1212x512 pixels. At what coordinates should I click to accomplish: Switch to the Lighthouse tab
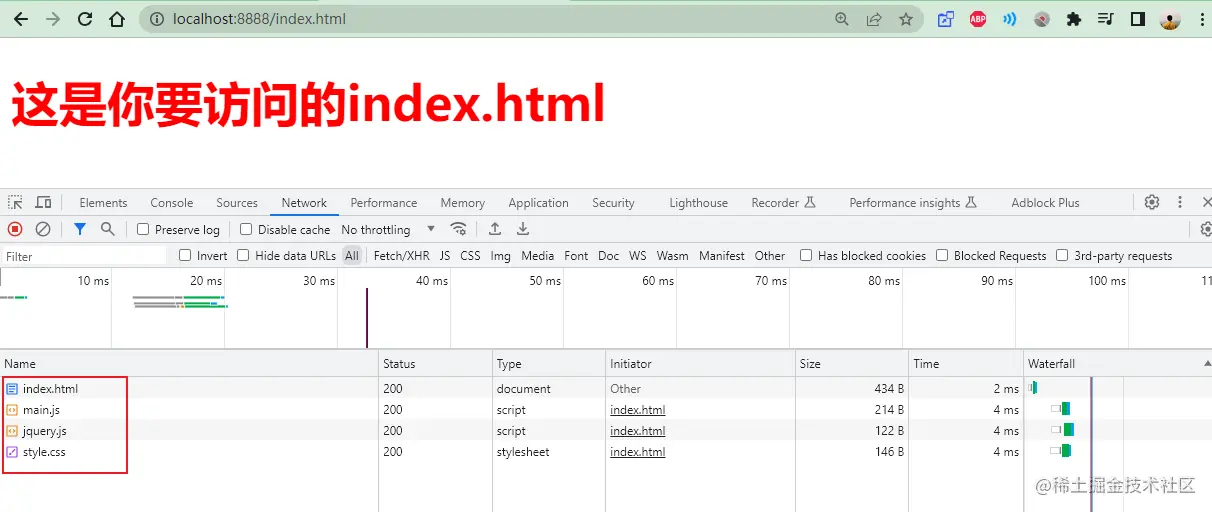tap(698, 202)
